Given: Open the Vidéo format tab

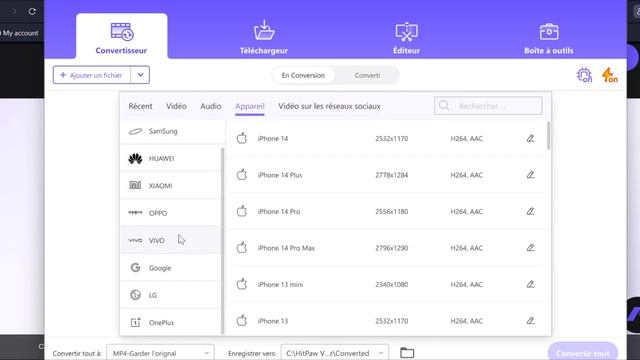Looking at the screenshot, I should (176, 106).
